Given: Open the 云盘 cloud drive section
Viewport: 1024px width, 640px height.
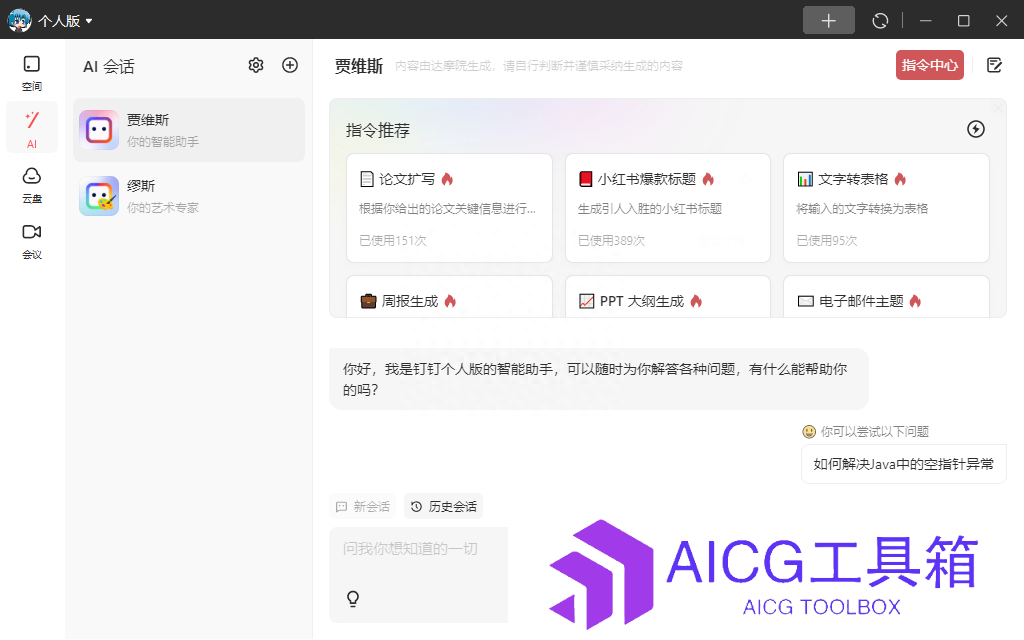Looking at the screenshot, I should click(x=31, y=185).
